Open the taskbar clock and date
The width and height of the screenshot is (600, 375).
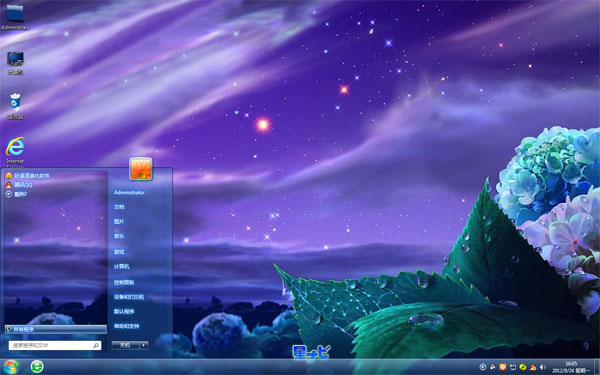pyautogui.click(x=571, y=367)
